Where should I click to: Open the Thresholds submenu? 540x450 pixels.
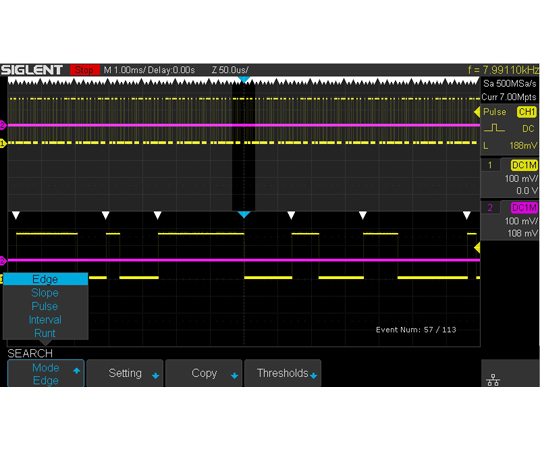point(283,373)
